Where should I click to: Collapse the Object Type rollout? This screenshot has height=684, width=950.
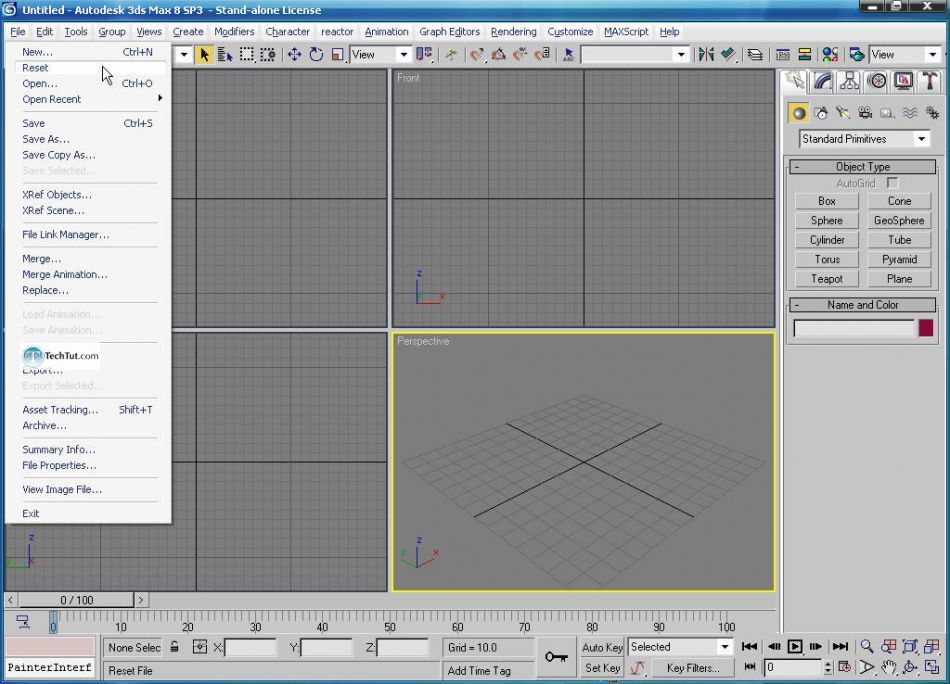(x=862, y=167)
